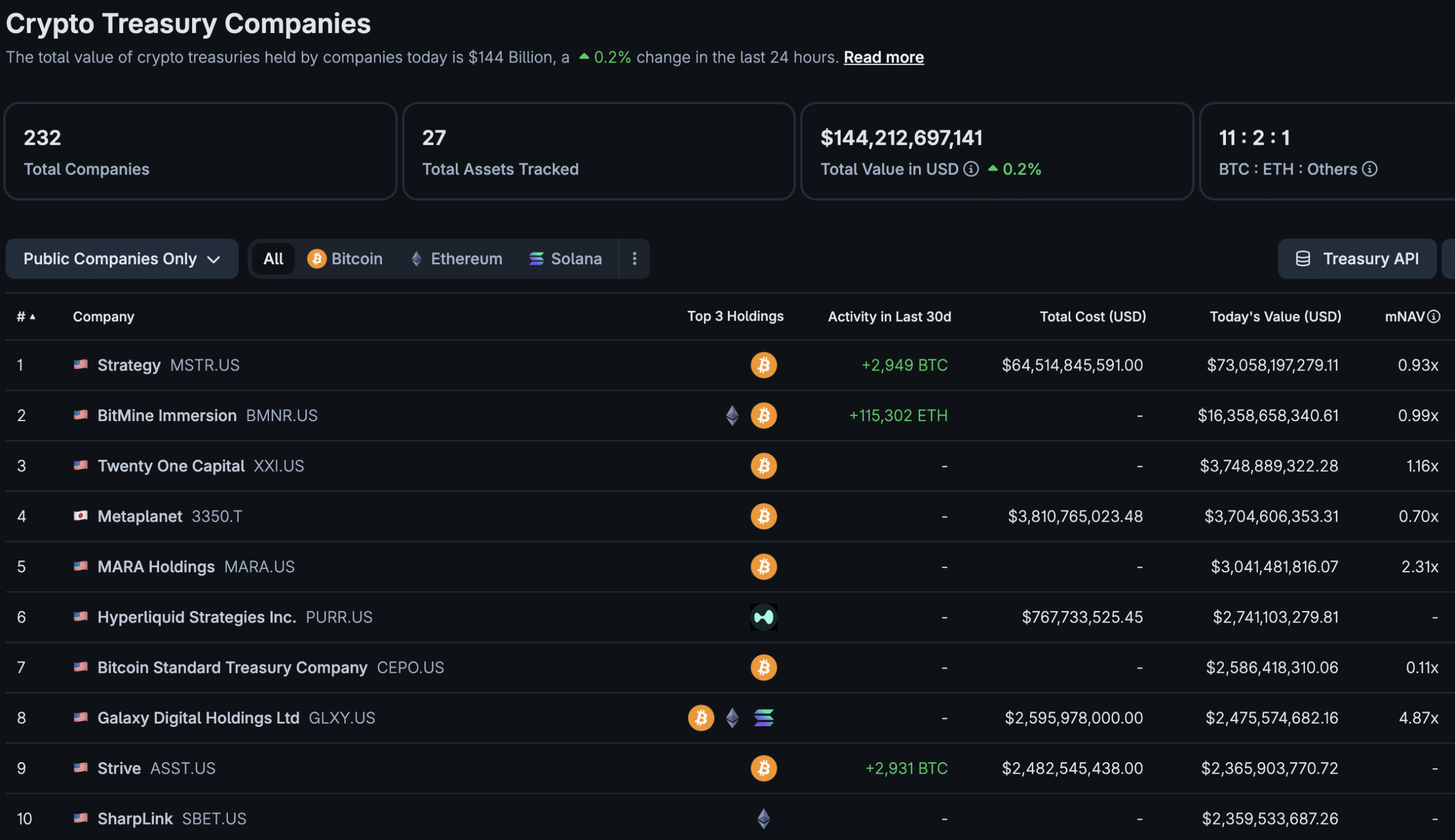Click the Bitcoin icon in Galaxy Digital row

pyautogui.click(x=701, y=718)
